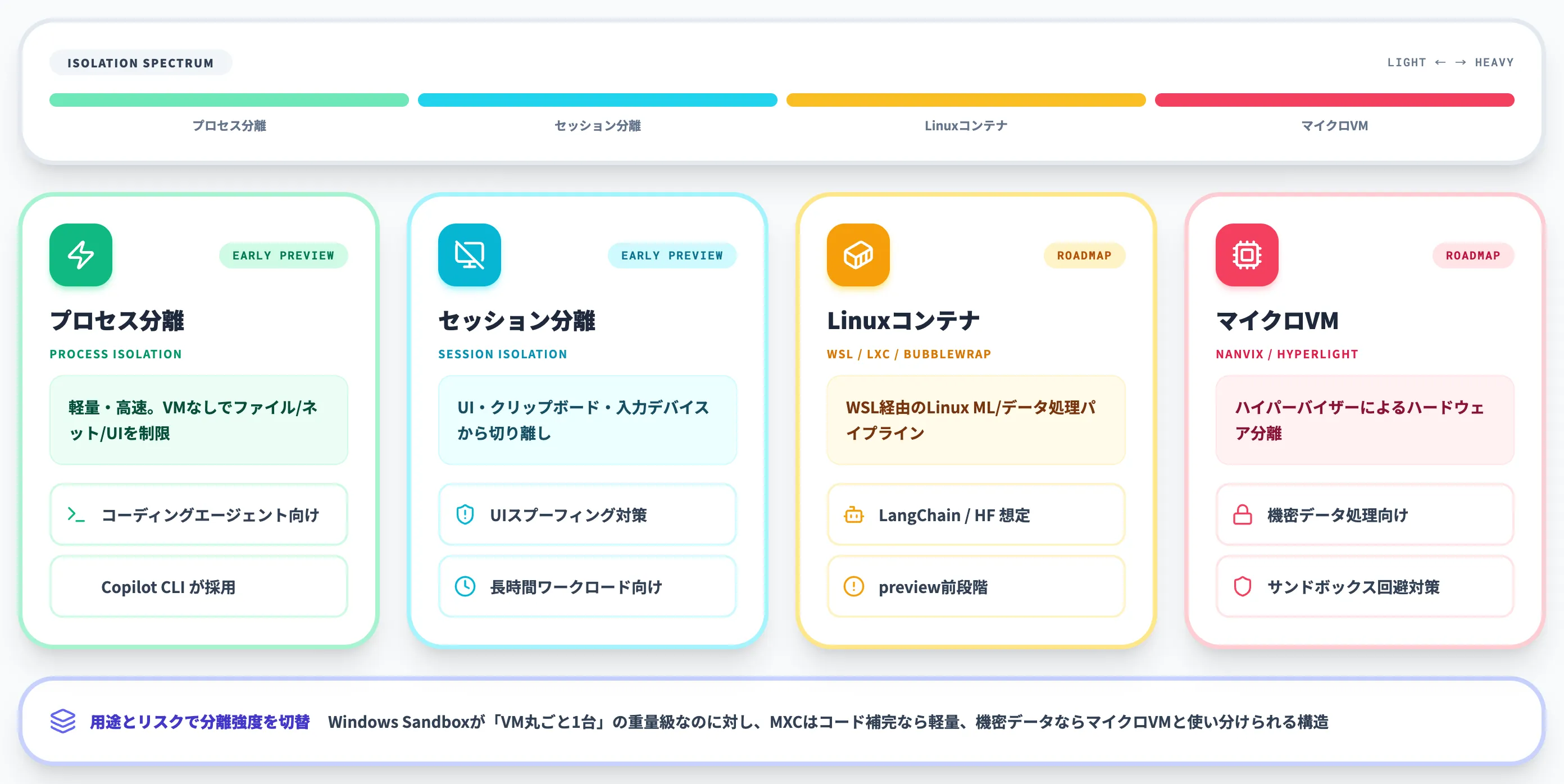Click the HEAVY label at top right
The image size is (1564, 784).
point(1494,62)
